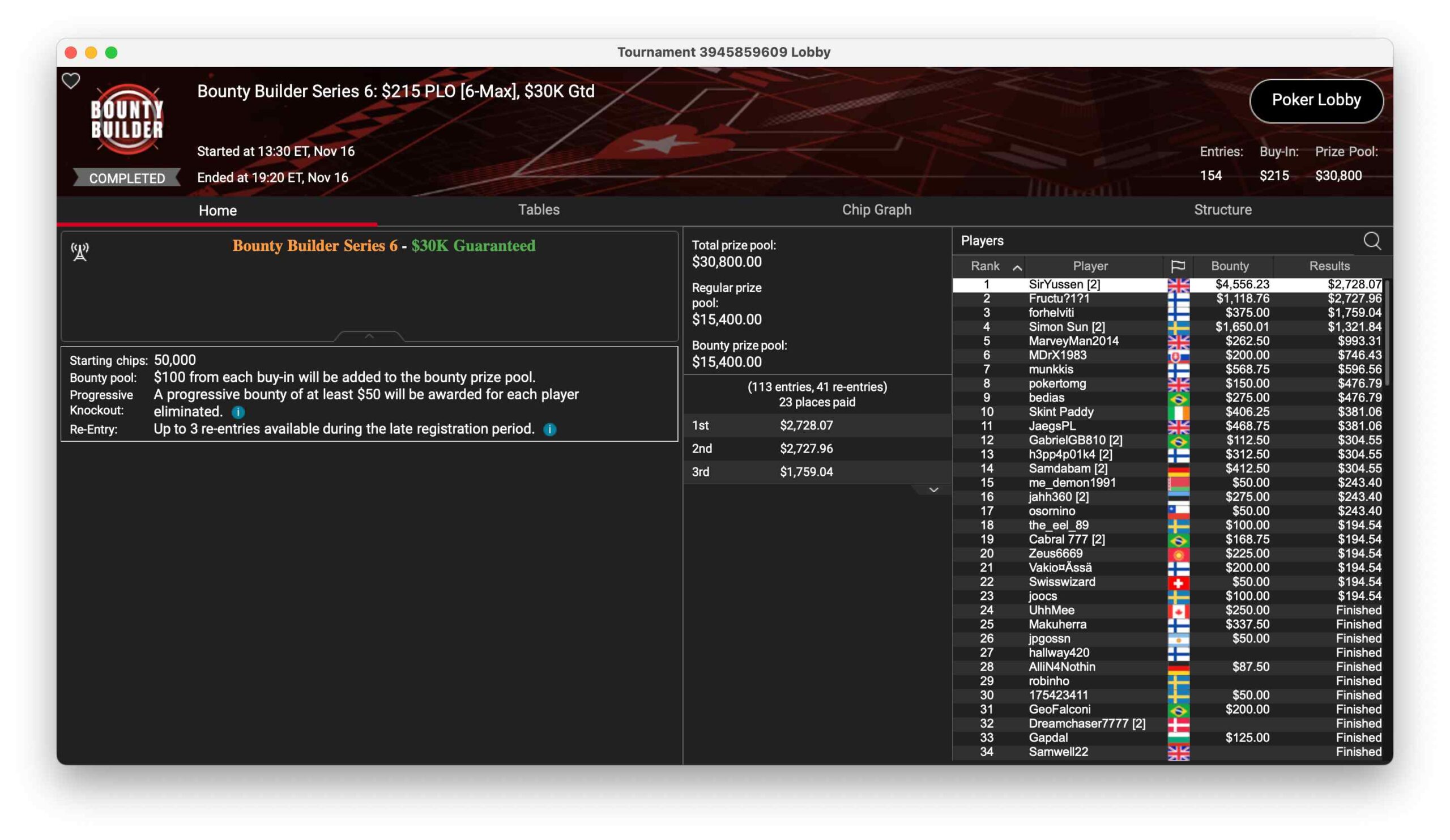Sort by the Results column header
This screenshot has width=1450, height=840.
point(1329,266)
